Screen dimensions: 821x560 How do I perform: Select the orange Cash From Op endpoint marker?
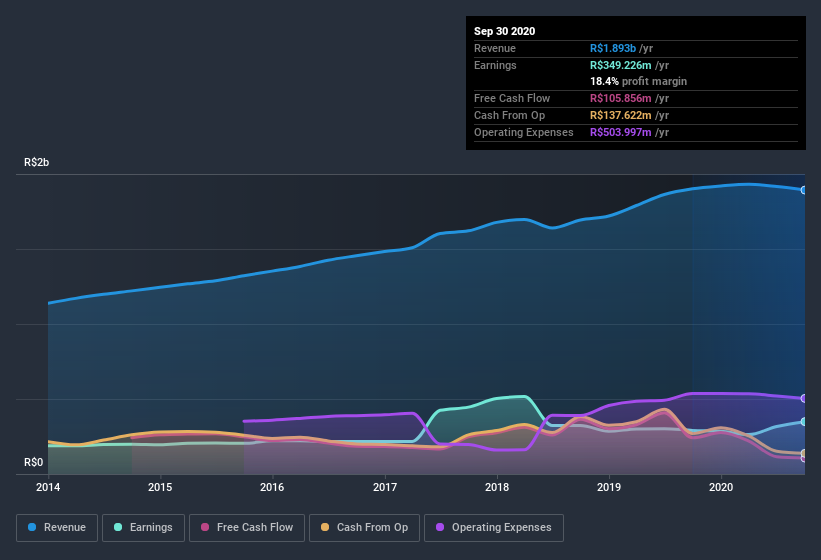pyautogui.click(x=803, y=453)
